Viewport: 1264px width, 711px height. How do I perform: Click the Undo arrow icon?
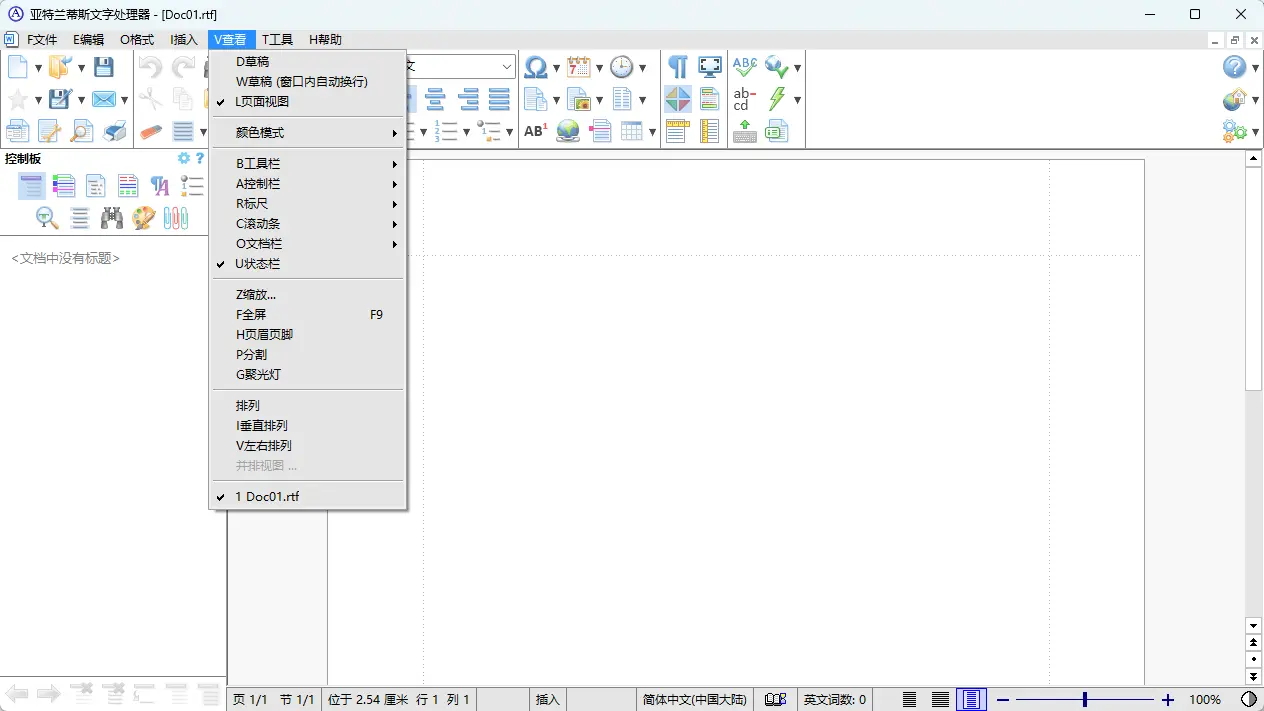151,67
